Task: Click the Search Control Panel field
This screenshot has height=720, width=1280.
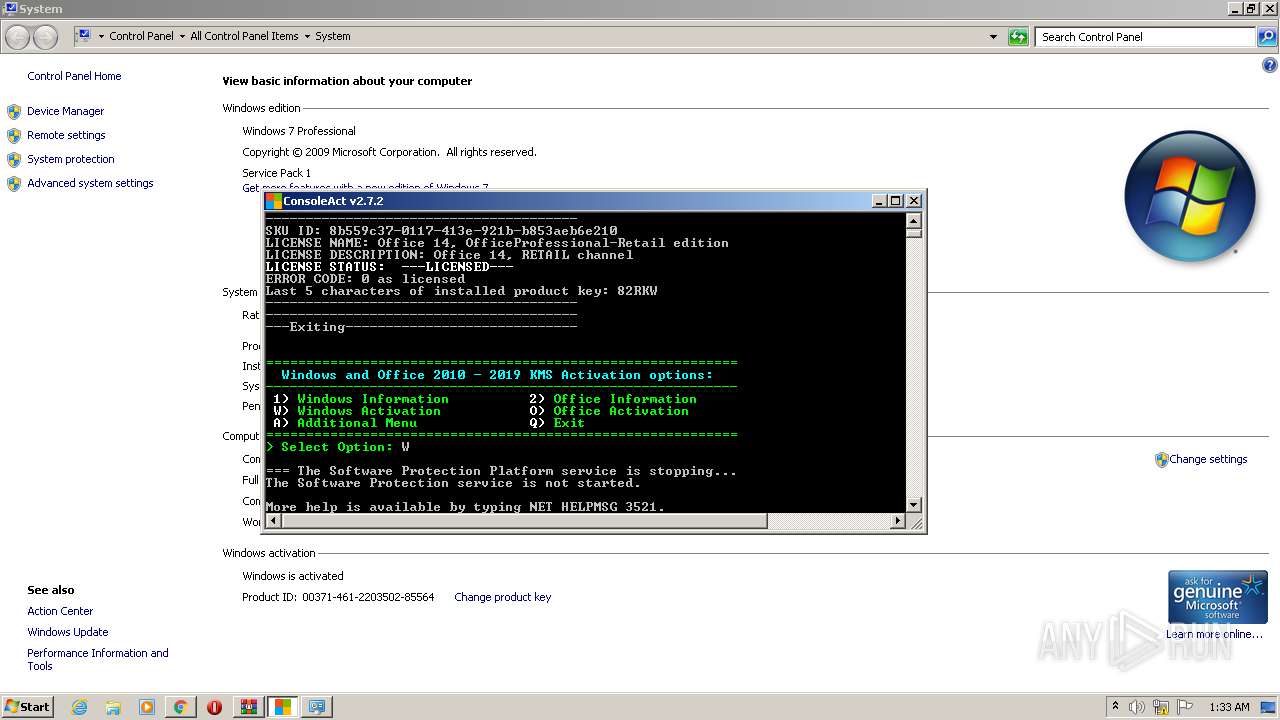Action: pyautogui.click(x=1145, y=37)
